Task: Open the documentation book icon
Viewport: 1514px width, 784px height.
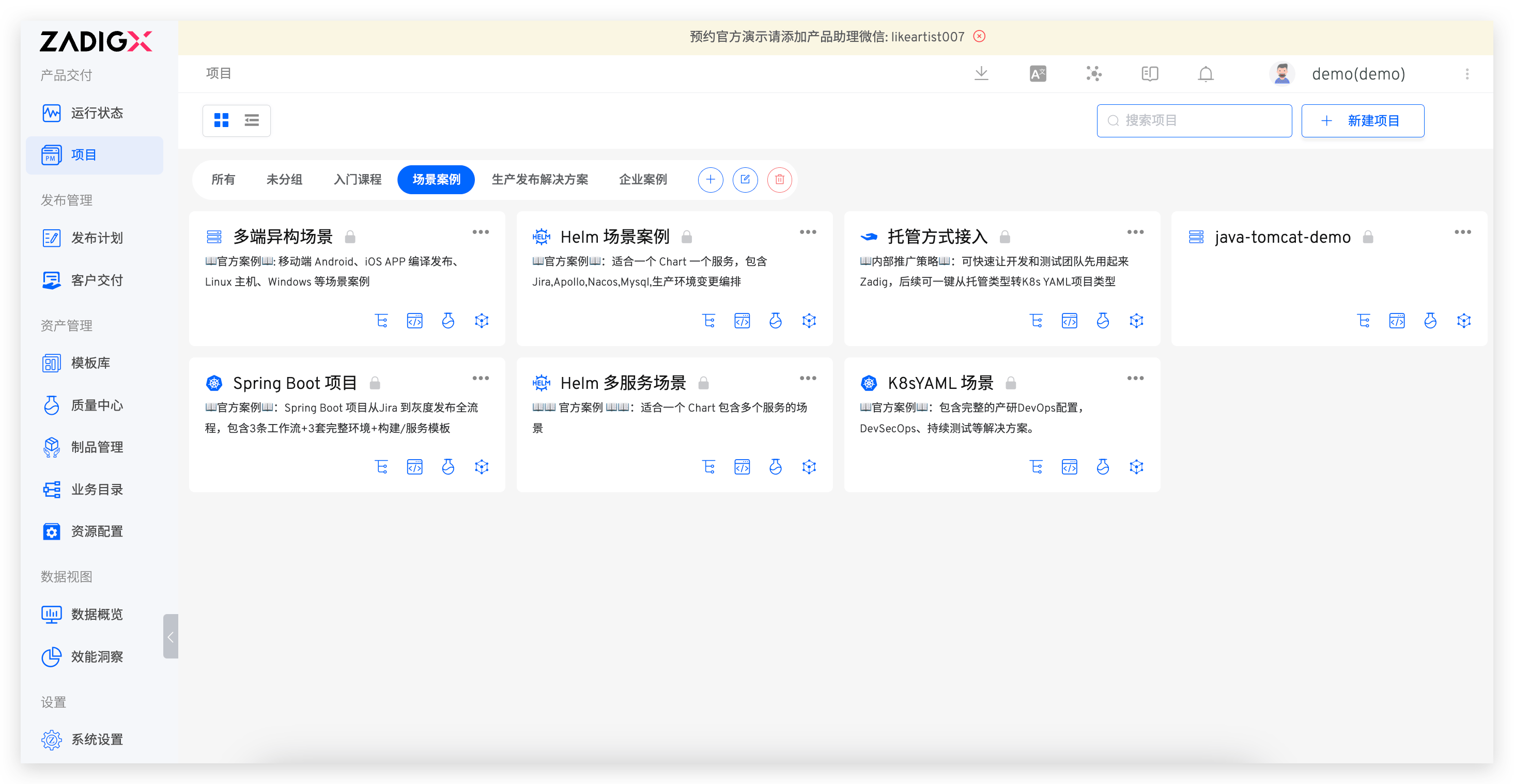Action: pyautogui.click(x=1150, y=74)
